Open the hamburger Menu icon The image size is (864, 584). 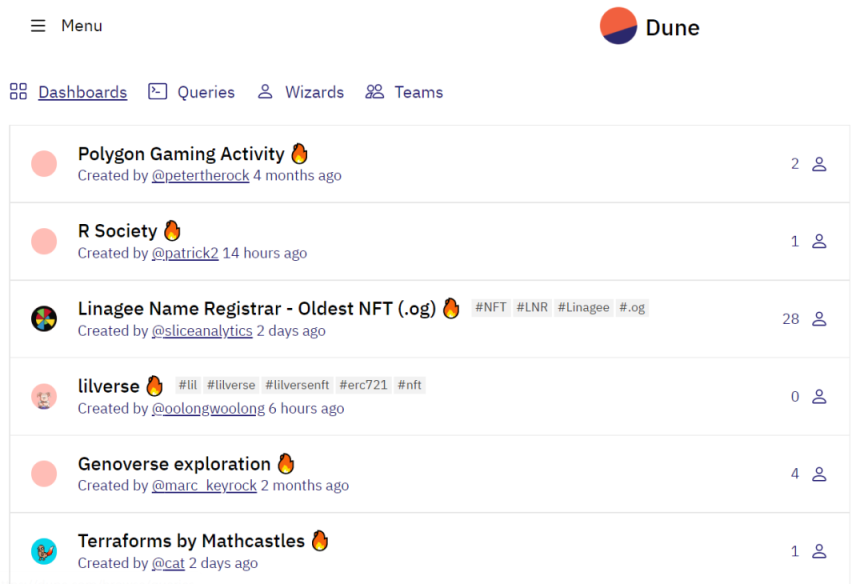click(38, 26)
